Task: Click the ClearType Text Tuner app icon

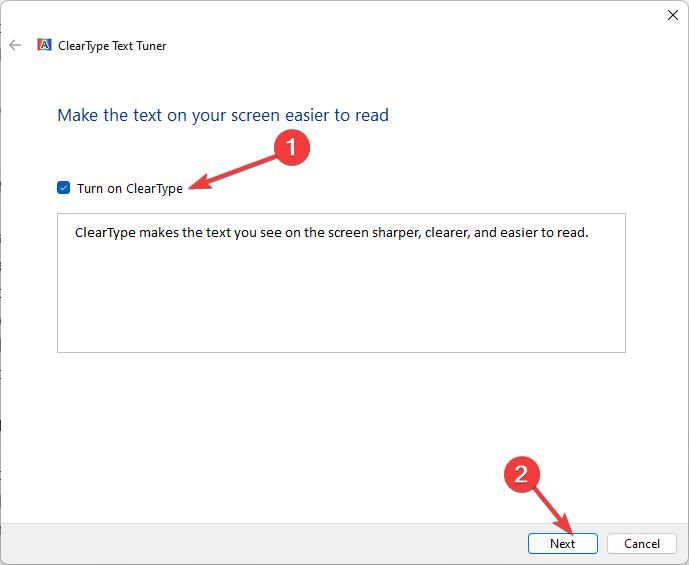Action: [44, 45]
